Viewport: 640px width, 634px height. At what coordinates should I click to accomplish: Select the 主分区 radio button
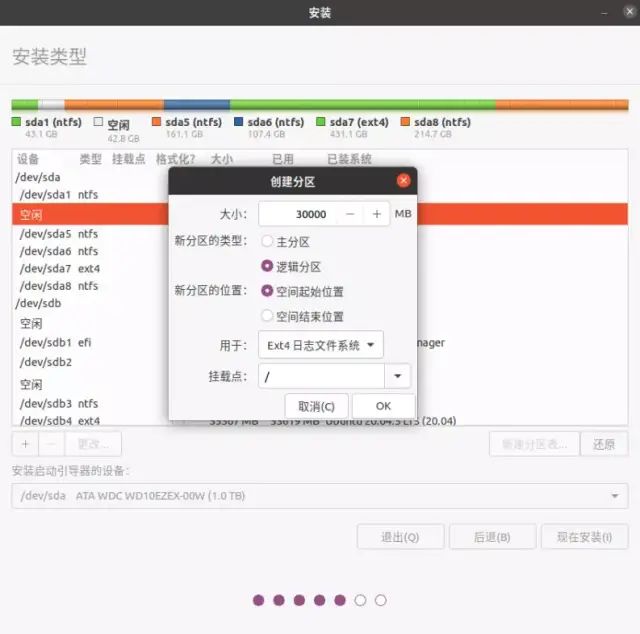267,241
